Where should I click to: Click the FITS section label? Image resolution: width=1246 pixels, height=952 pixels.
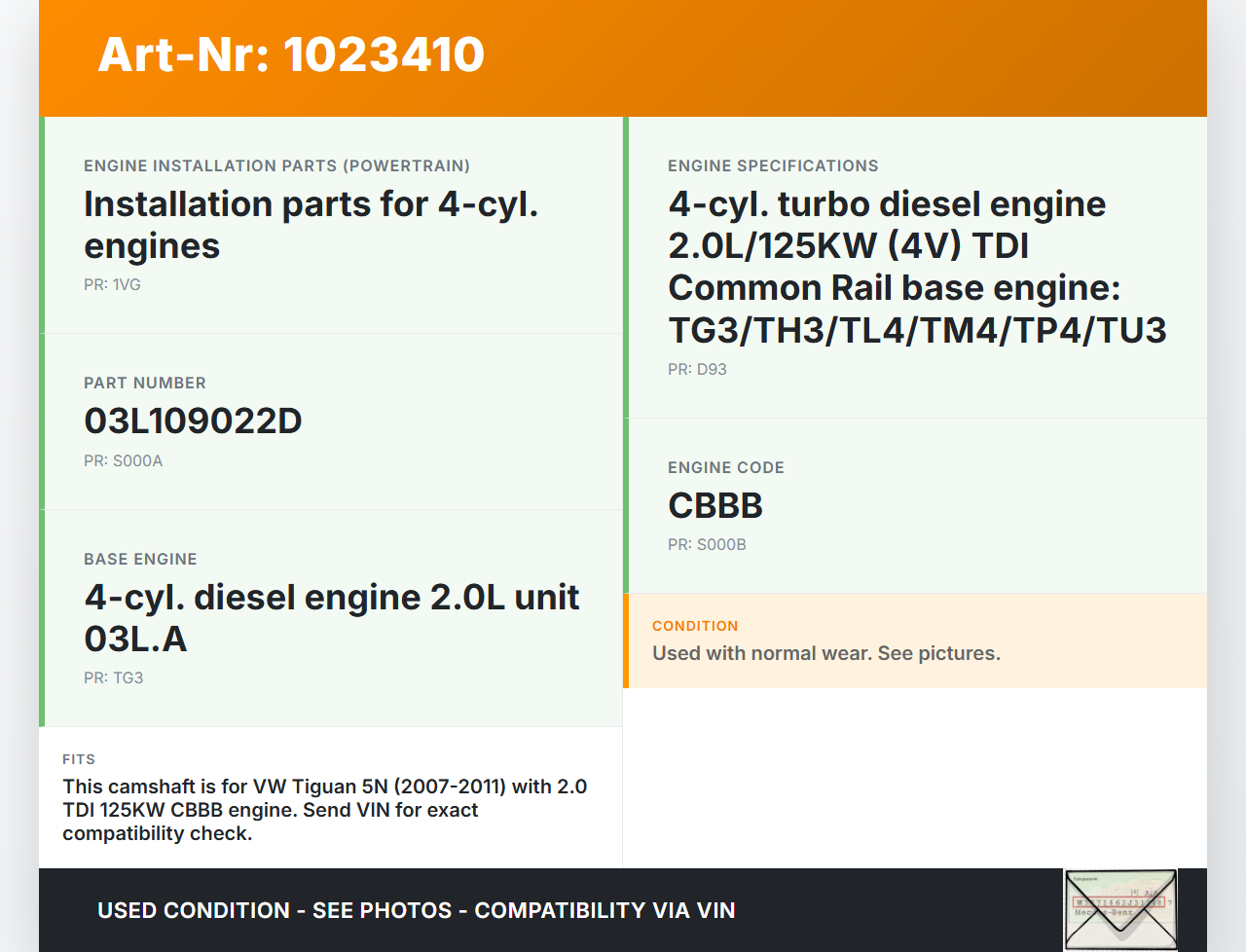79,759
